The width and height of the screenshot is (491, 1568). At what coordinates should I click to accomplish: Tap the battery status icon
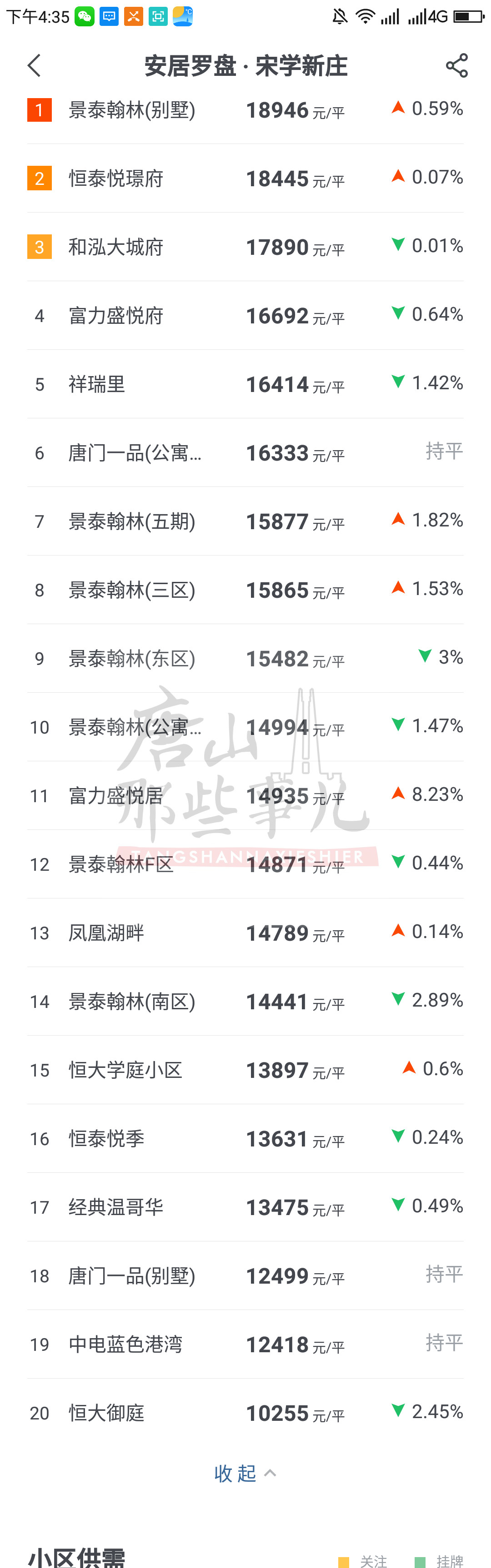(469, 16)
